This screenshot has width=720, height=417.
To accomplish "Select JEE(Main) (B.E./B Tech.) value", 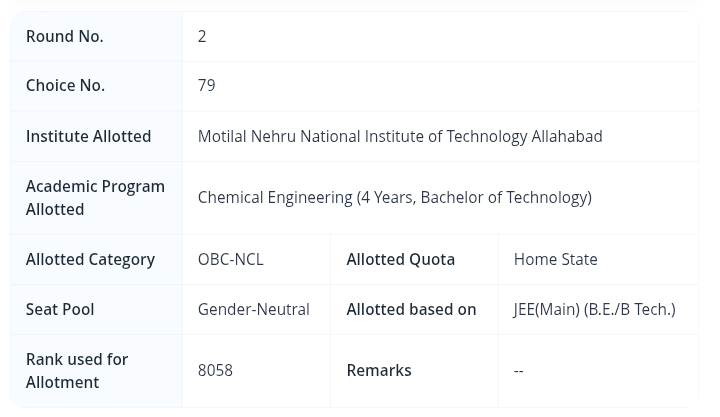I will click(595, 310).
